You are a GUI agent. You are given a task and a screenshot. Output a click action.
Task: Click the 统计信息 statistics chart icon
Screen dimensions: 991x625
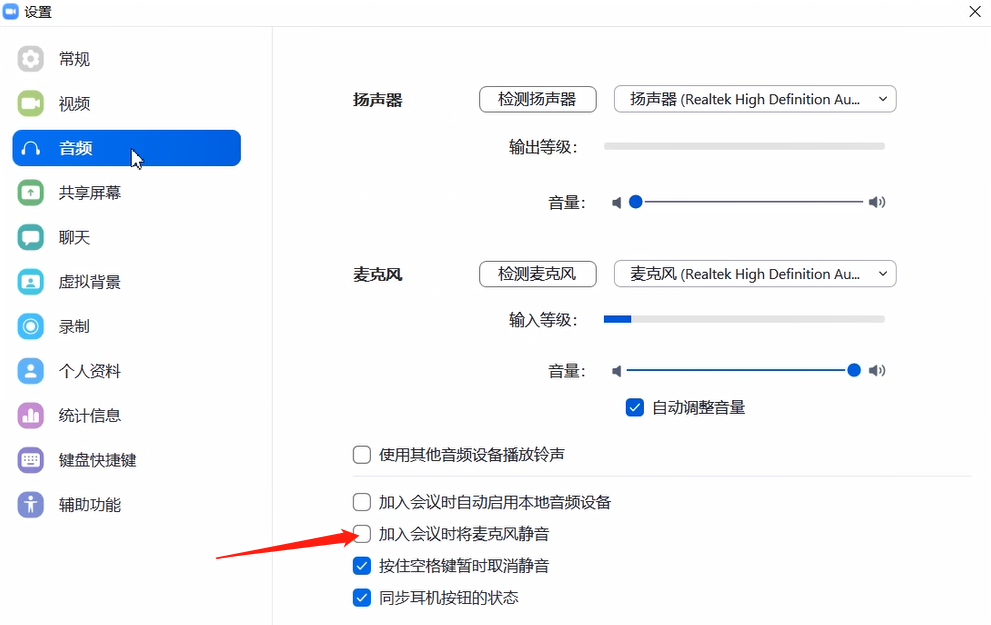pos(30,415)
